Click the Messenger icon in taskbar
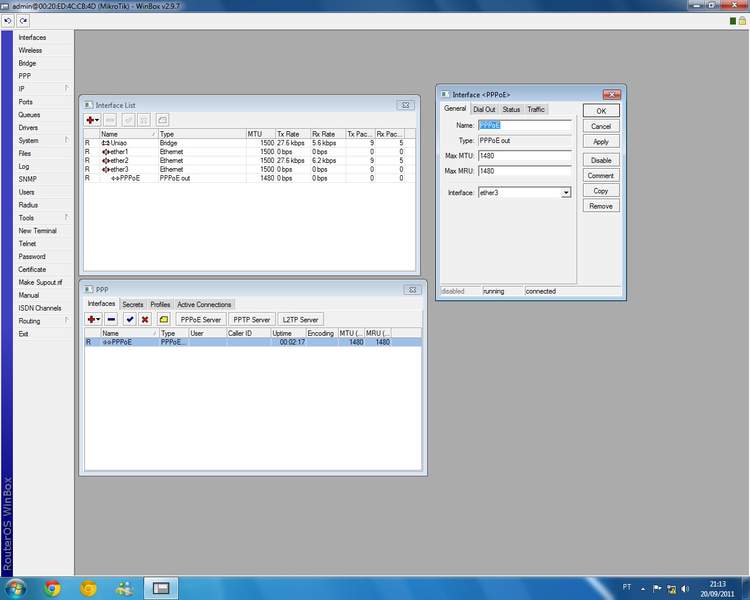This screenshot has width=750, height=600. tap(125, 588)
